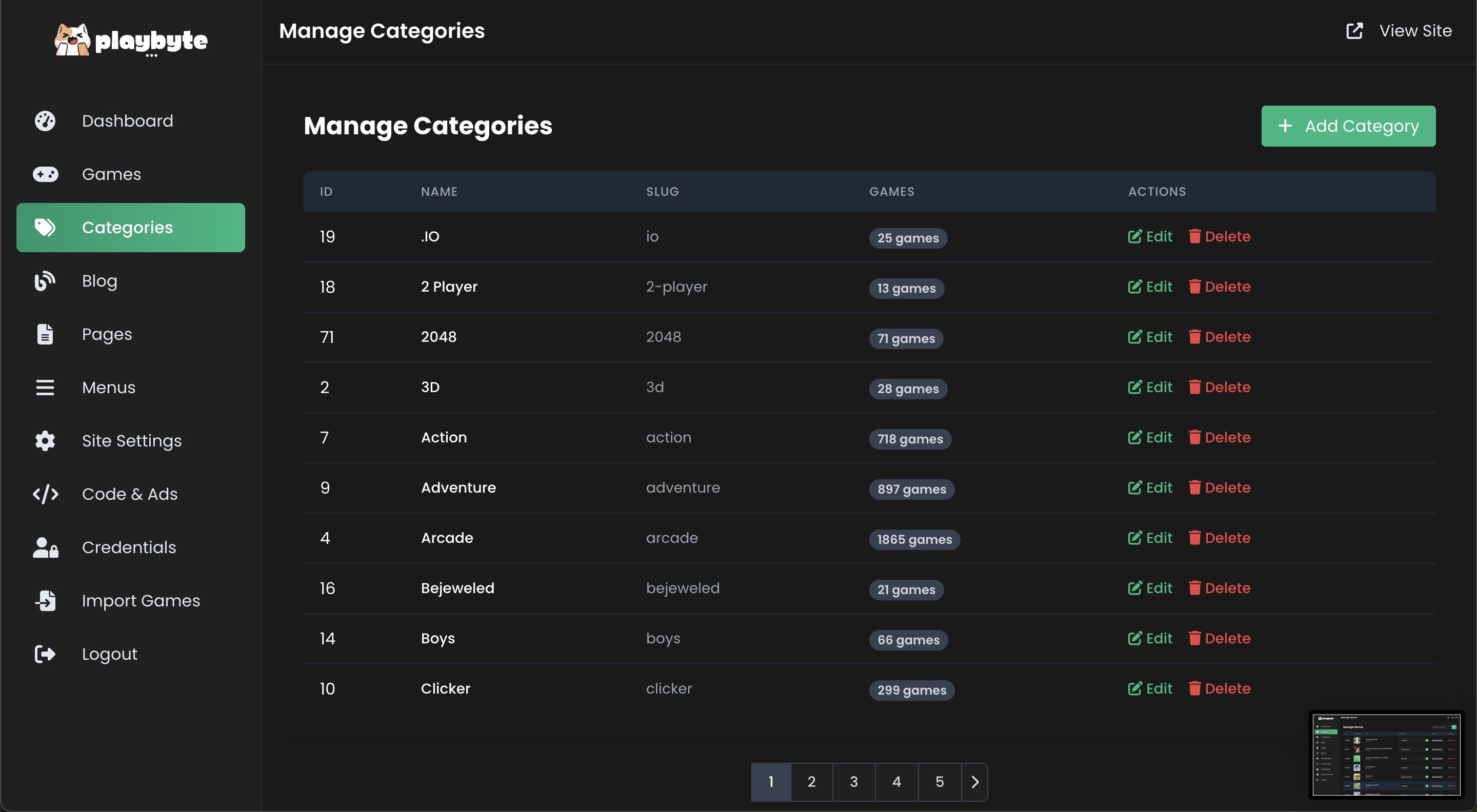Click the Games controller icon
The height and width of the screenshot is (812, 1477).
tap(45, 174)
